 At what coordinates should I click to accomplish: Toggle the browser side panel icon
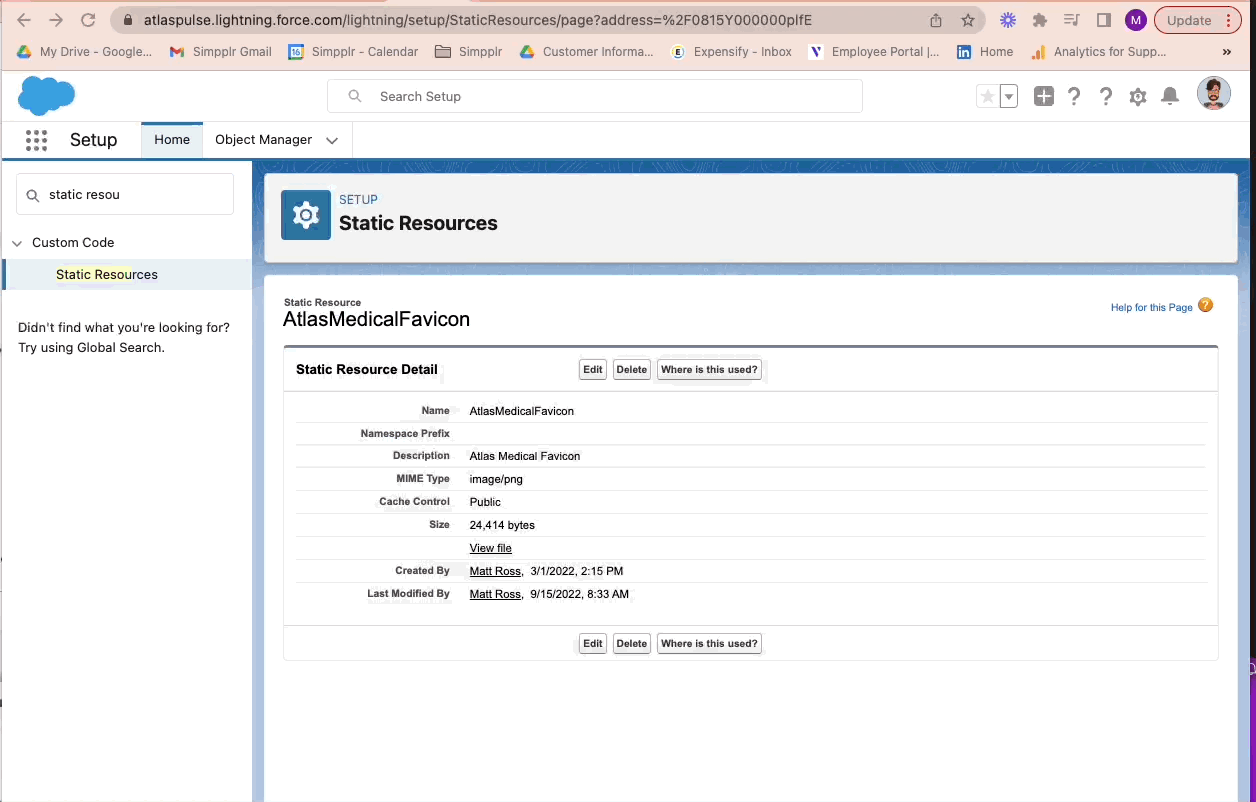pyautogui.click(x=1104, y=20)
